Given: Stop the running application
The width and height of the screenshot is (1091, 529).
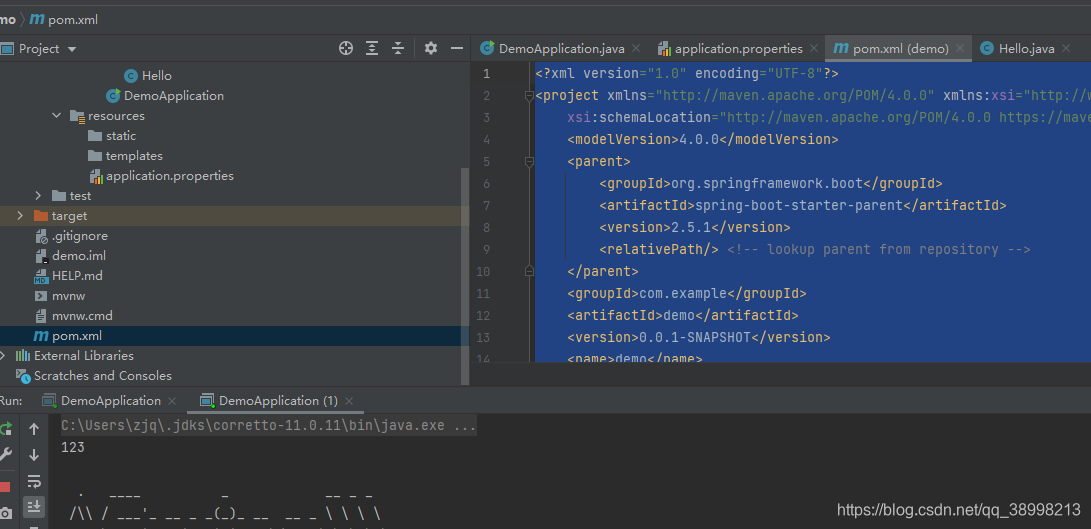Looking at the screenshot, I should click(x=5, y=487).
